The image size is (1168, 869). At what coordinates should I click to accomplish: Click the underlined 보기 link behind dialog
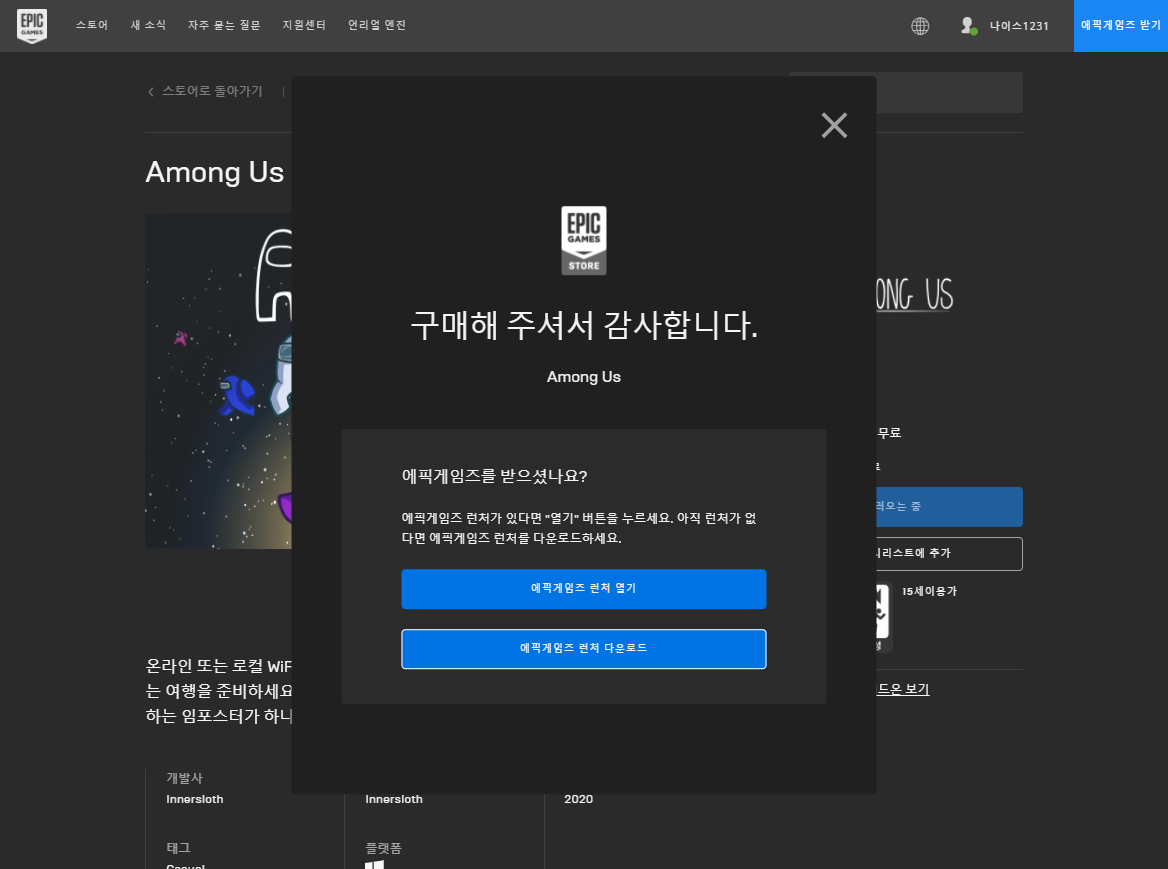[903, 689]
